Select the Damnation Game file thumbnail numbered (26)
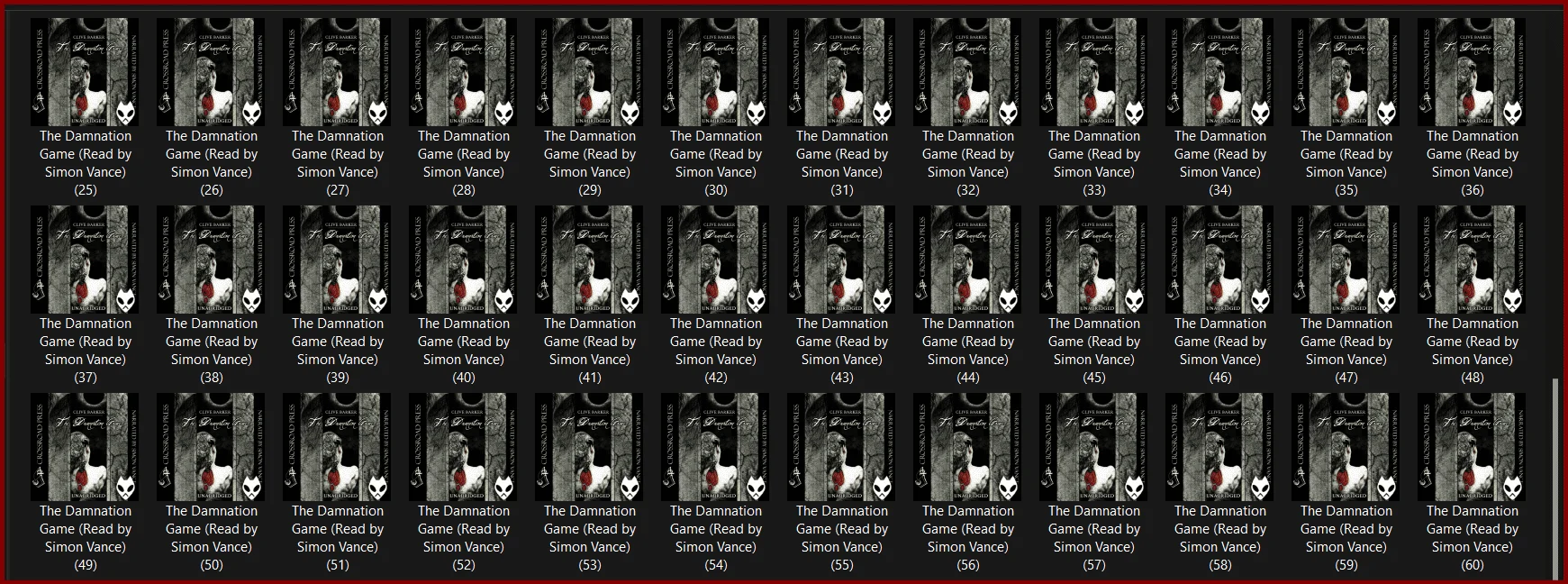This screenshot has width=1568, height=584. 212,72
